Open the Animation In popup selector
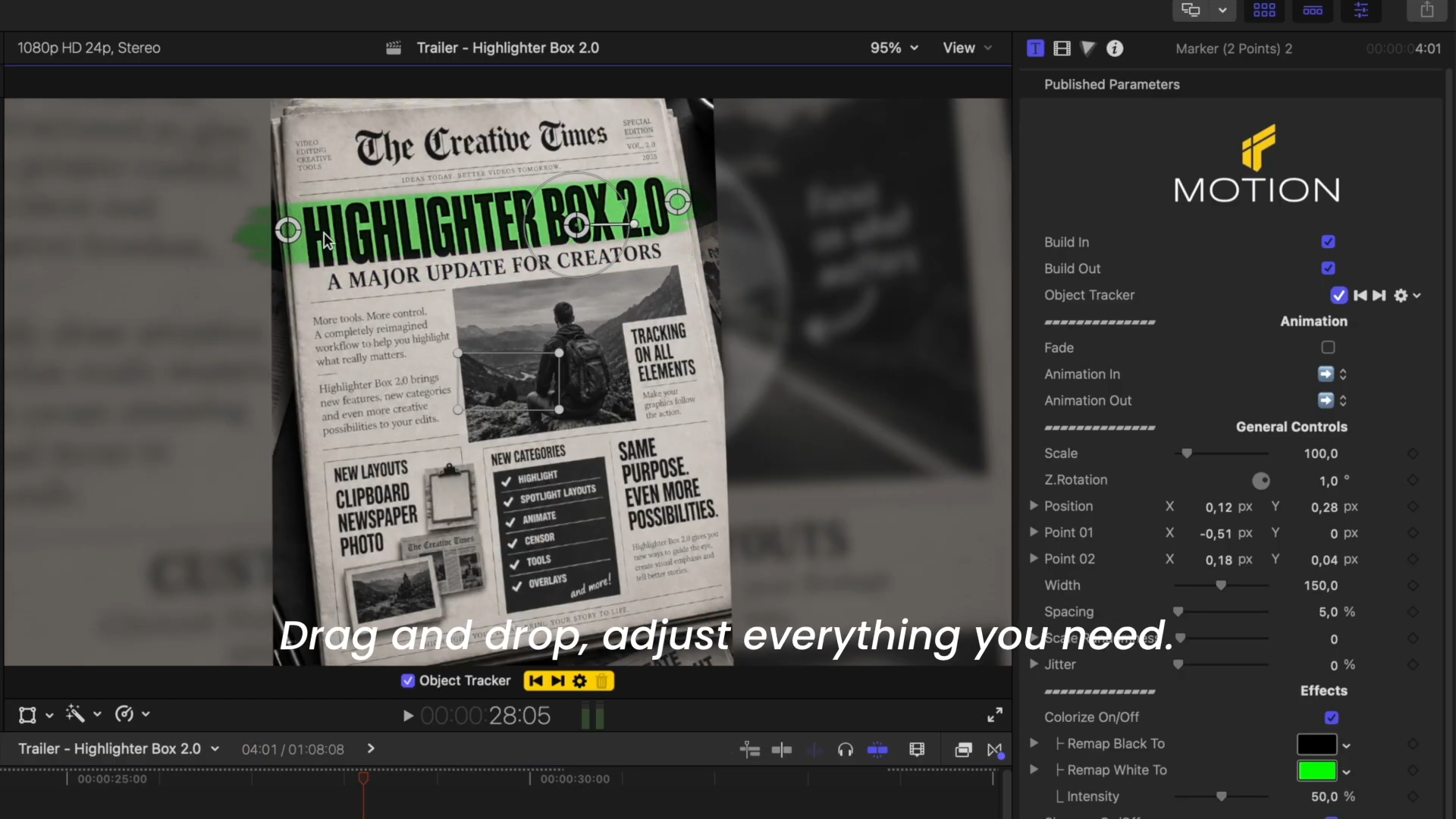The height and width of the screenshot is (819, 1456). pyautogui.click(x=1332, y=375)
